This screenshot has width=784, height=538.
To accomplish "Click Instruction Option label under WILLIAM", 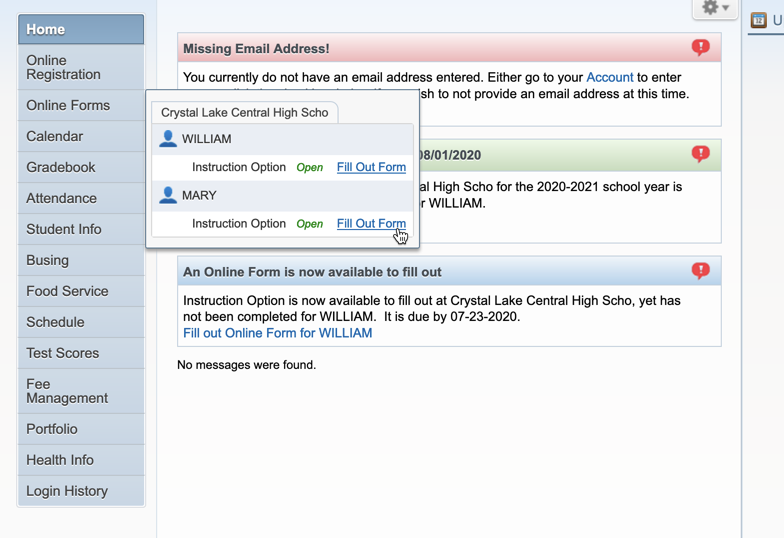I will click(x=239, y=167).
